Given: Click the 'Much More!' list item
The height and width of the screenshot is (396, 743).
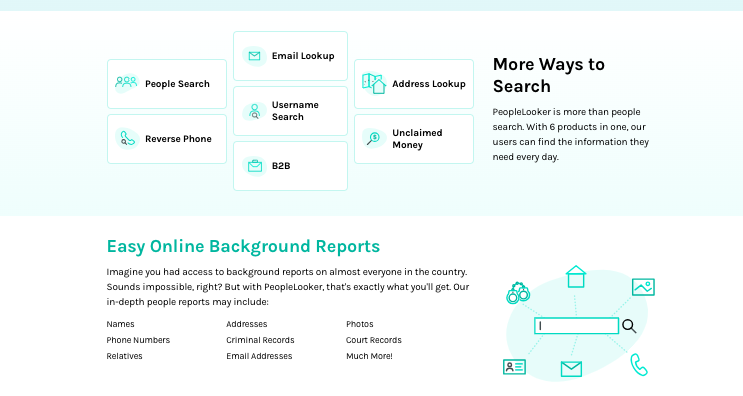Looking at the screenshot, I should click(x=369, y=356).
